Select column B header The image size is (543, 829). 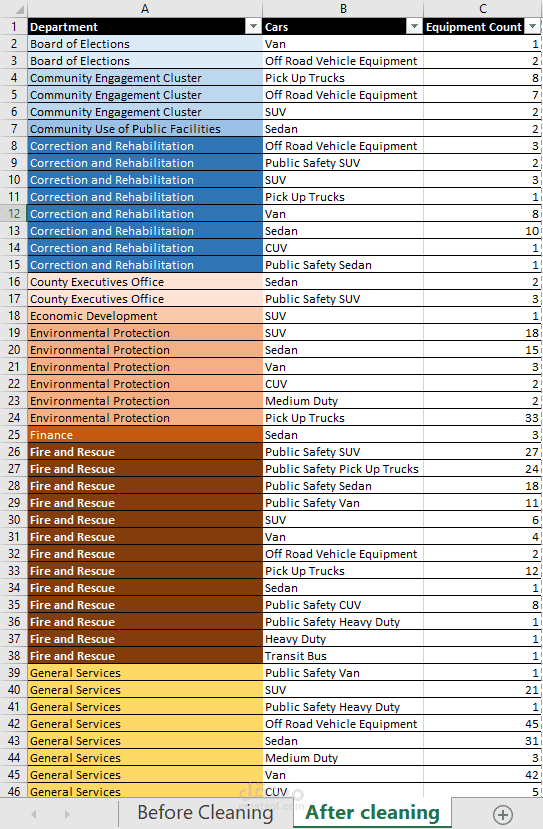click(x=343, y=9)
